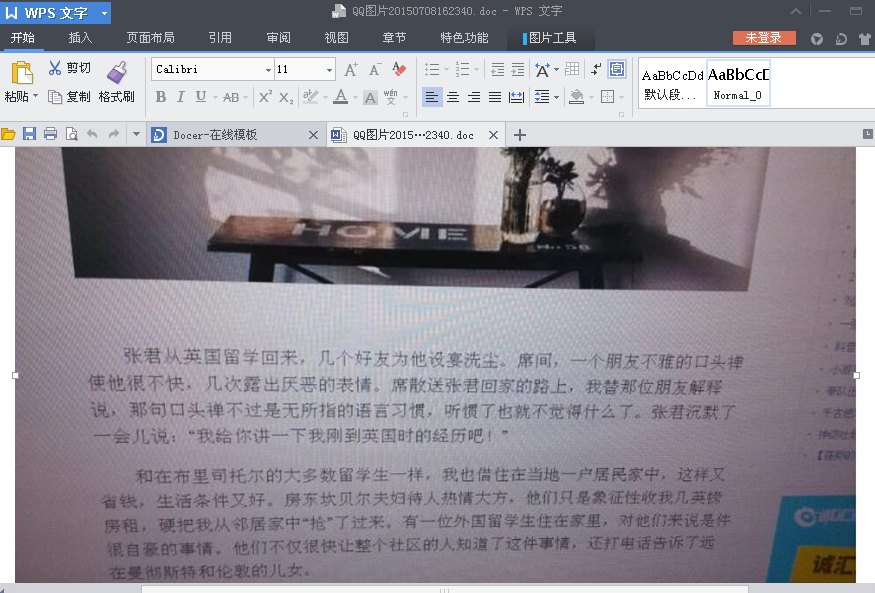This screenshot has width=875, height=593.
Task: Open the WPS 文字 application menu arrow
Action: coord(104,13)
